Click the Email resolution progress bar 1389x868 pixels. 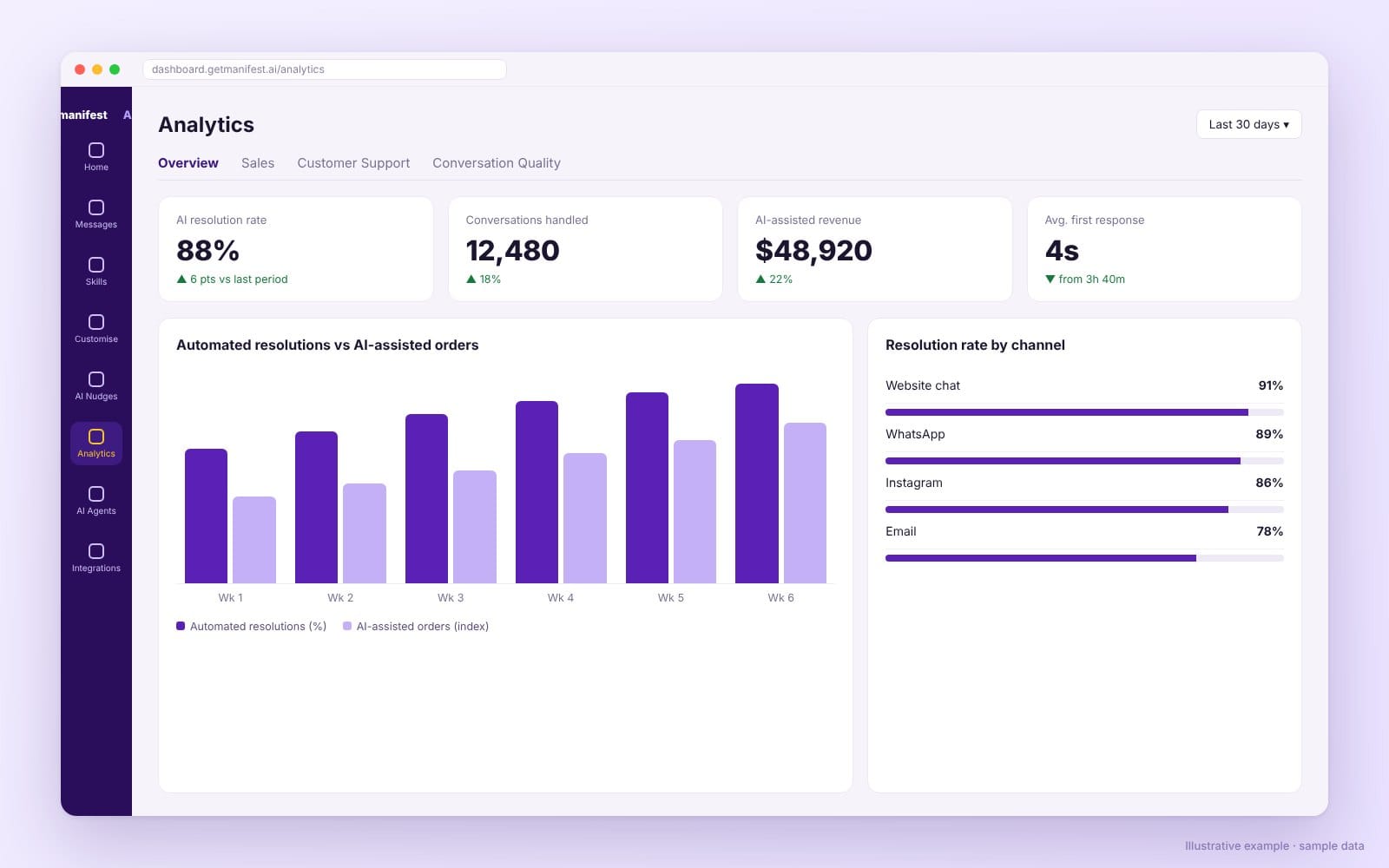click(1084, 558)
